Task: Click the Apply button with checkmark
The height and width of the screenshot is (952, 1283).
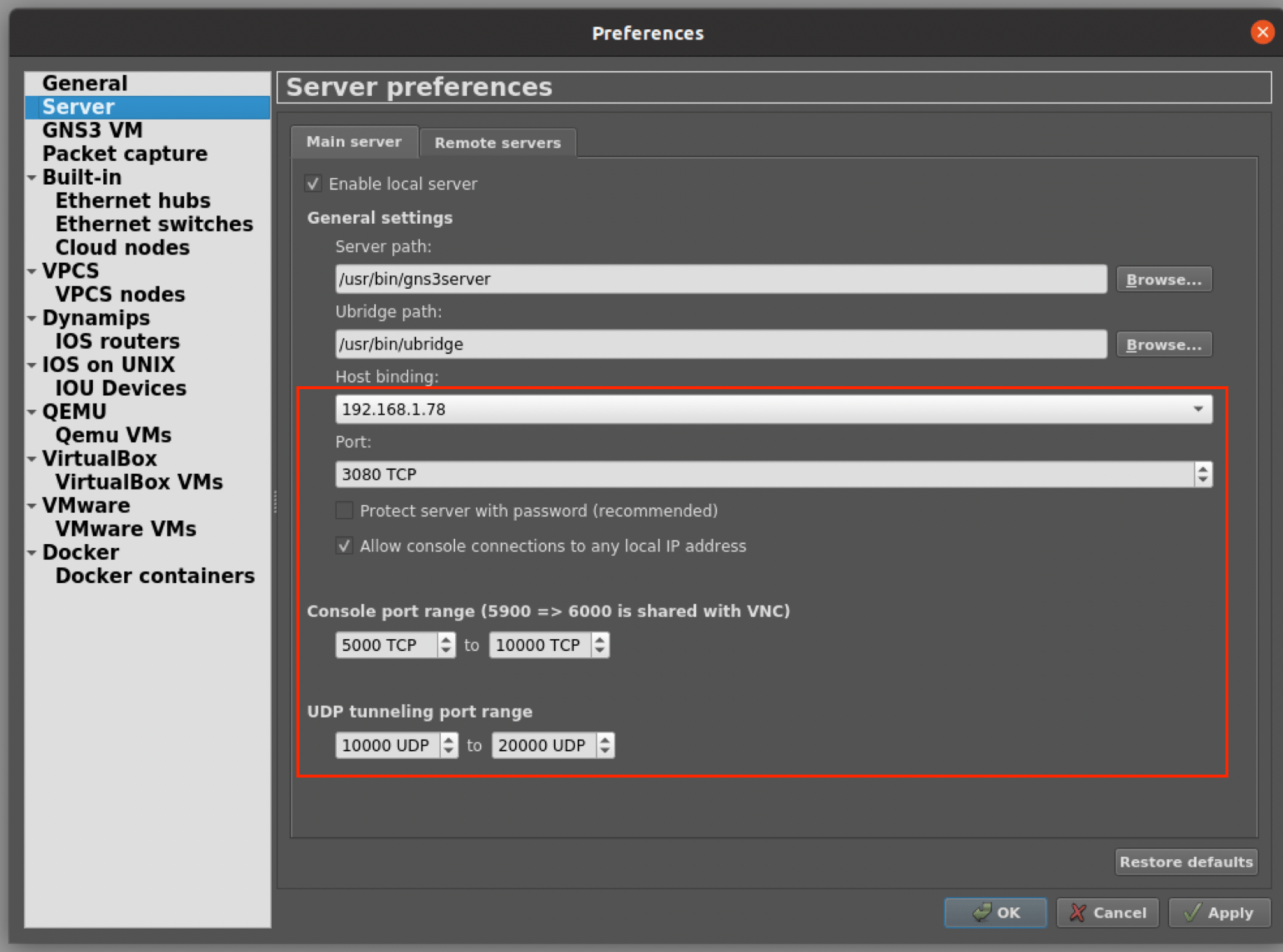Action: (1219, 912)
